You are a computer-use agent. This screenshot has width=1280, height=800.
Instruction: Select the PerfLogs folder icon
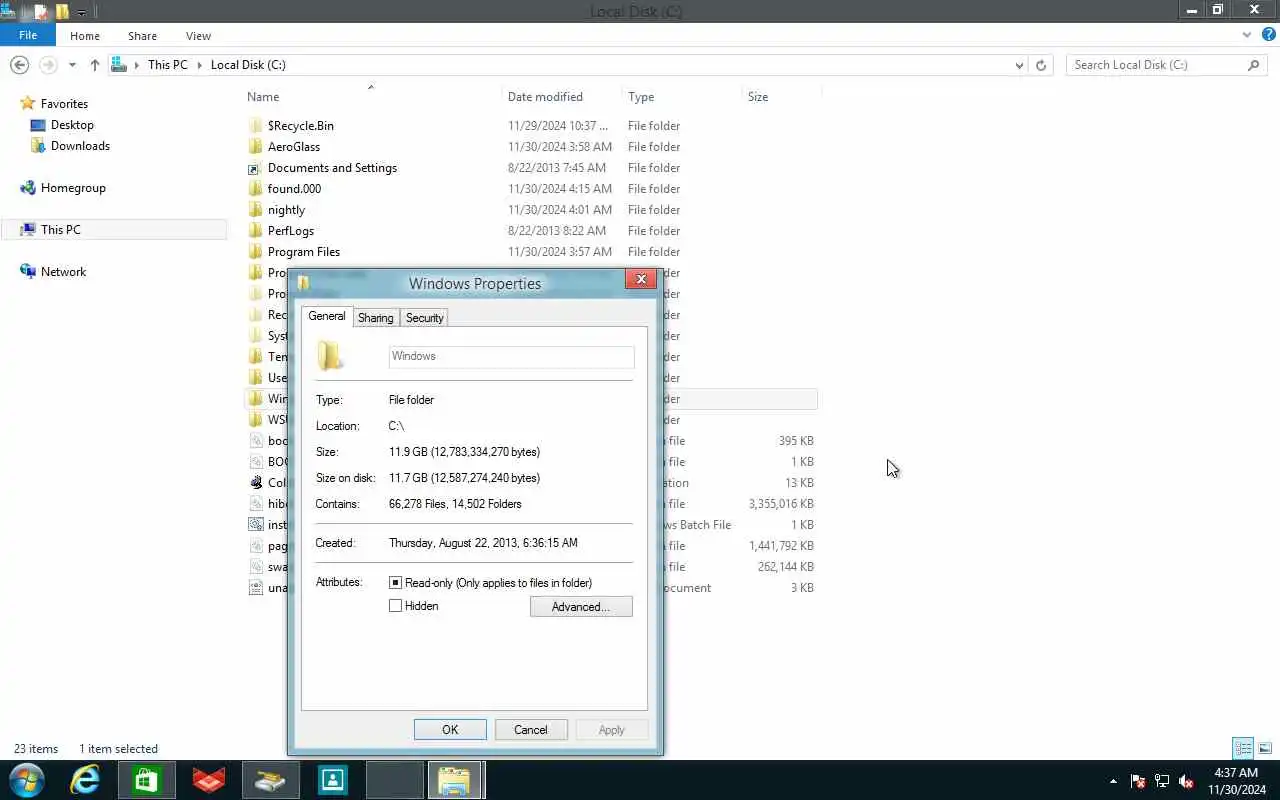pos(255,231)
